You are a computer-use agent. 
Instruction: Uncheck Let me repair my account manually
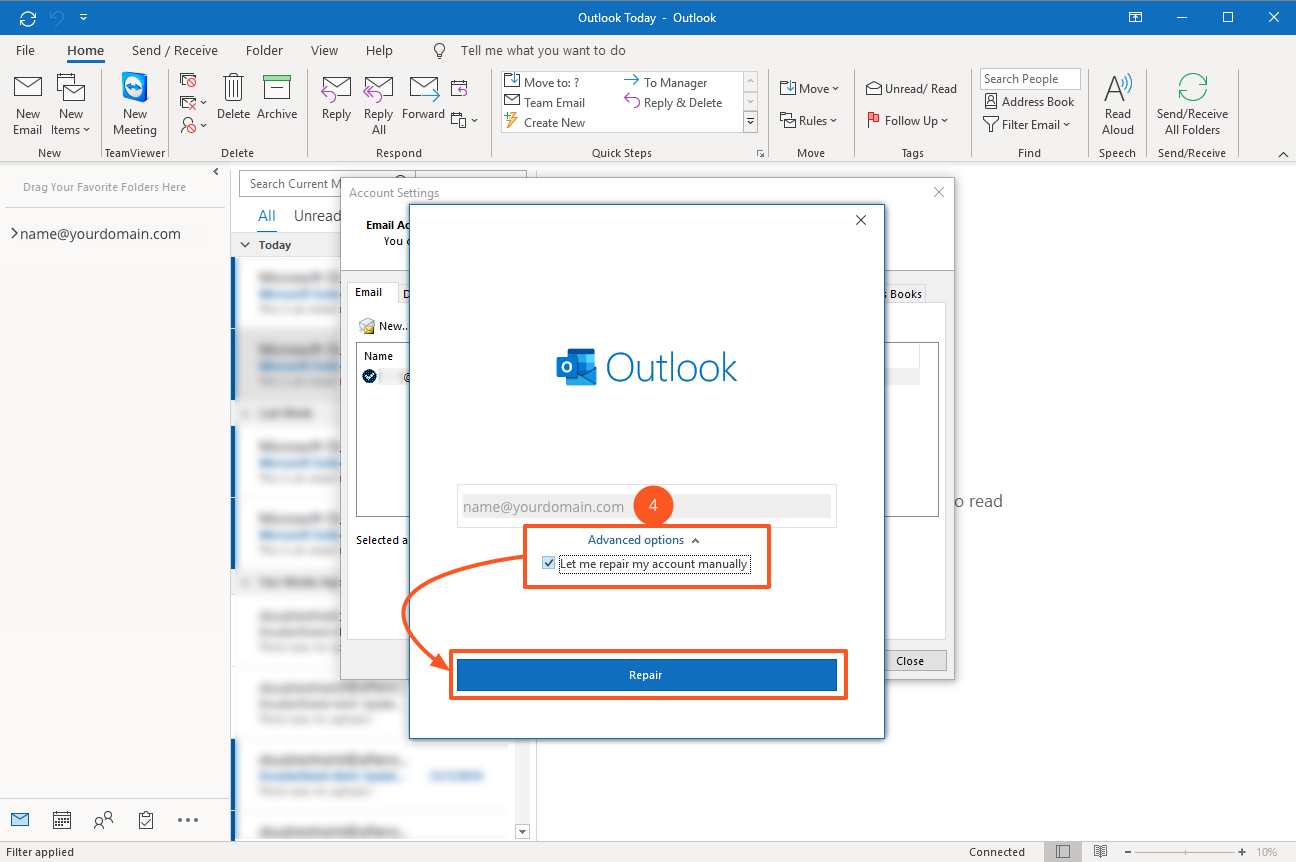tap(548, 564)
